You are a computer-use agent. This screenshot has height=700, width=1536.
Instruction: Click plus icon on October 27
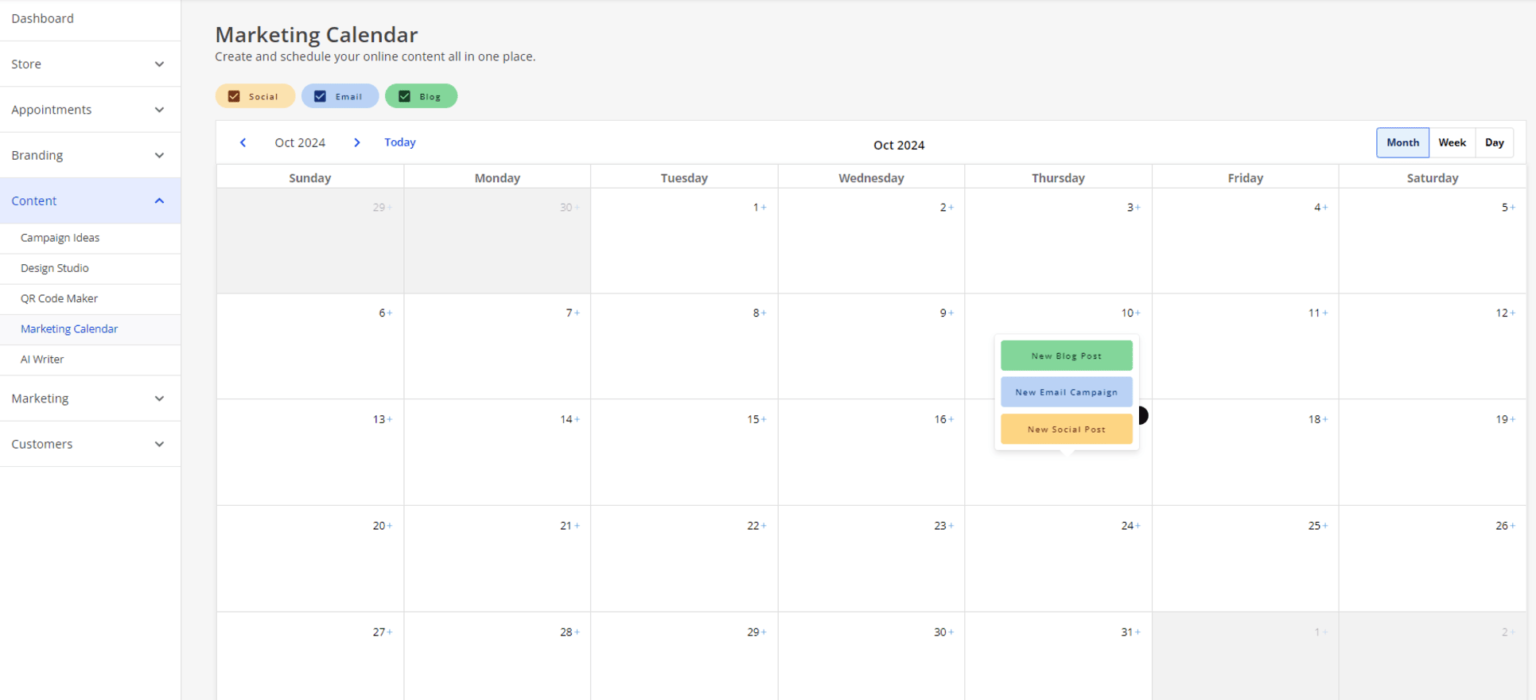point(390,632)
